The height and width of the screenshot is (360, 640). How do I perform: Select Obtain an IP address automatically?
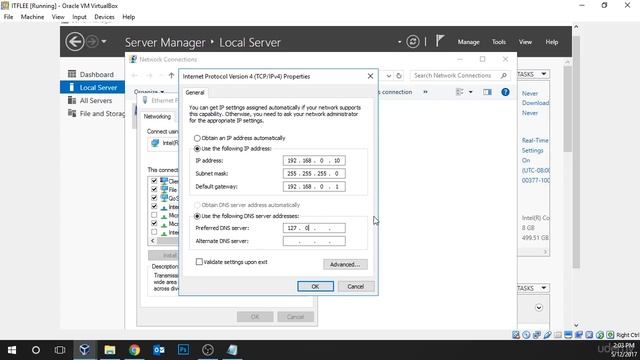pyautogui.click(x=198, y=138)
